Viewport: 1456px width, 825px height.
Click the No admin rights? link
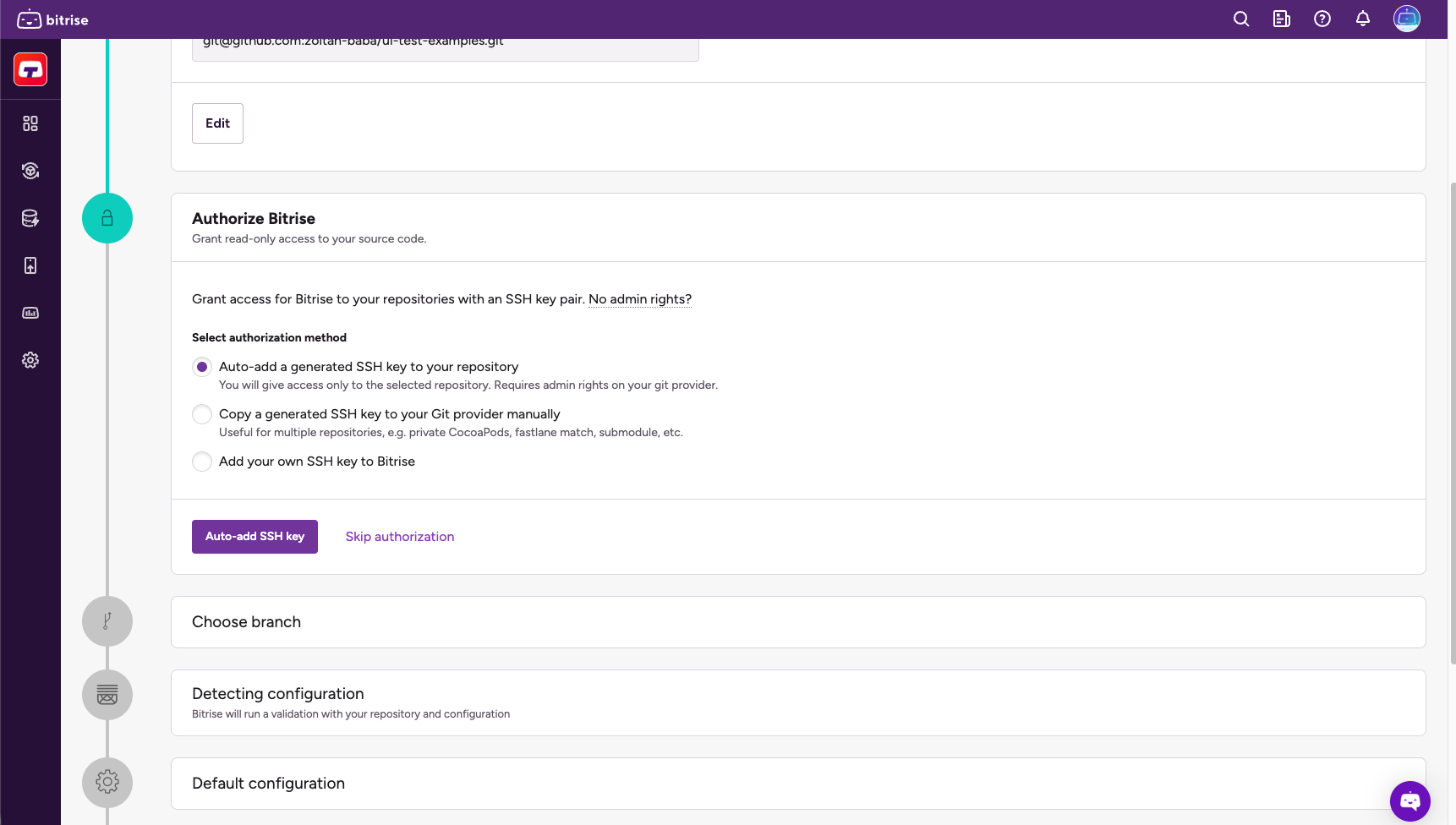(639, 299)
